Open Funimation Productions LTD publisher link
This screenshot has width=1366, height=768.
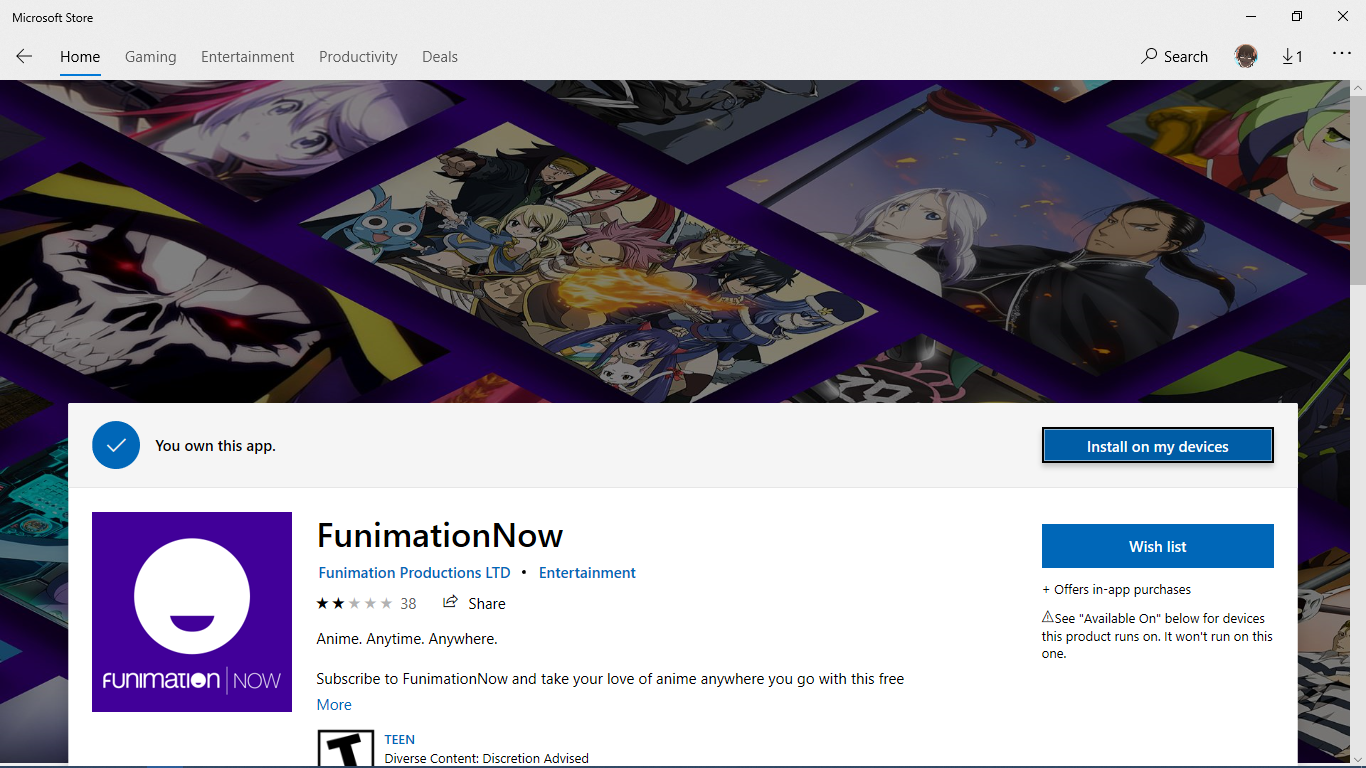coord(414,573)
